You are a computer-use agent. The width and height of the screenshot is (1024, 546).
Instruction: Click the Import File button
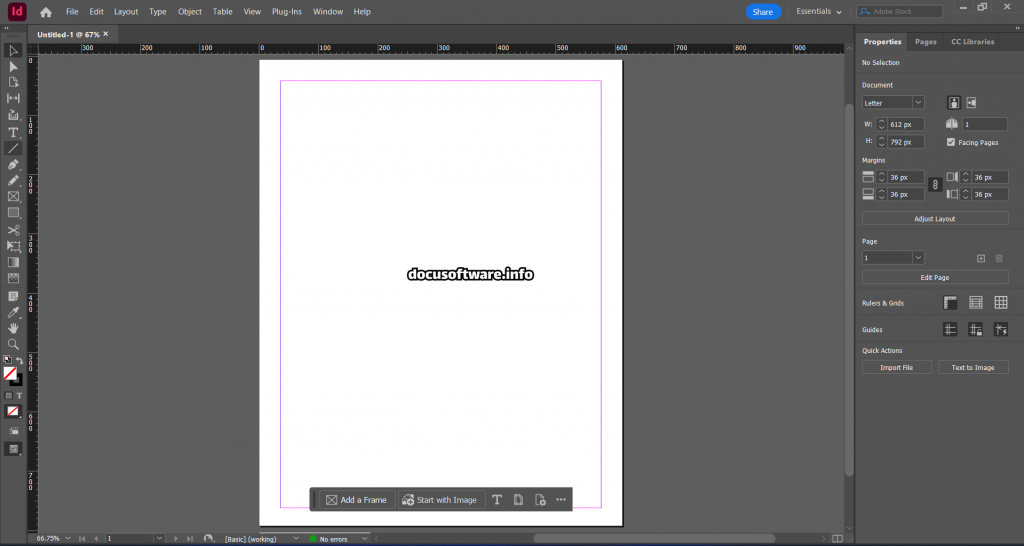pos(897,368)
